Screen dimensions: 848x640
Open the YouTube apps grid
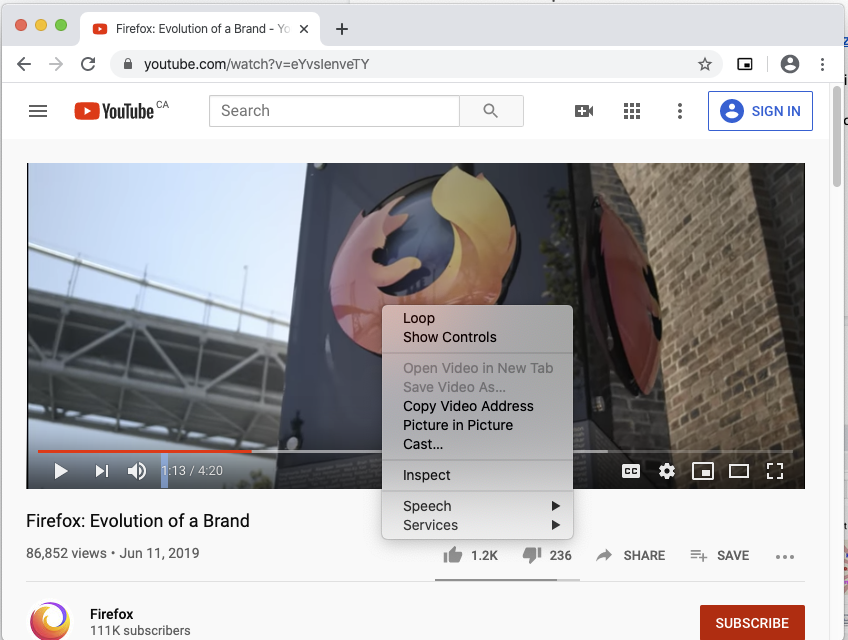pos(632,111)
